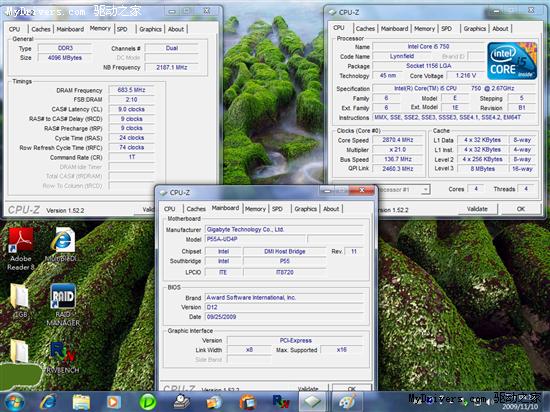Click the Intel Core i5 logo in CPU-Z
550x412 pixels.
click(x=512, y=61)
